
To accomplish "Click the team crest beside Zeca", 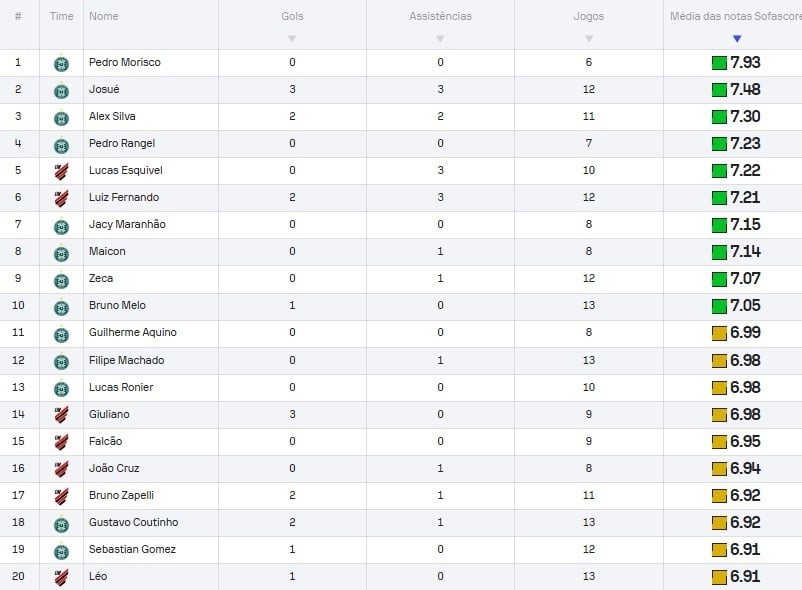I will tap(61, 280).
